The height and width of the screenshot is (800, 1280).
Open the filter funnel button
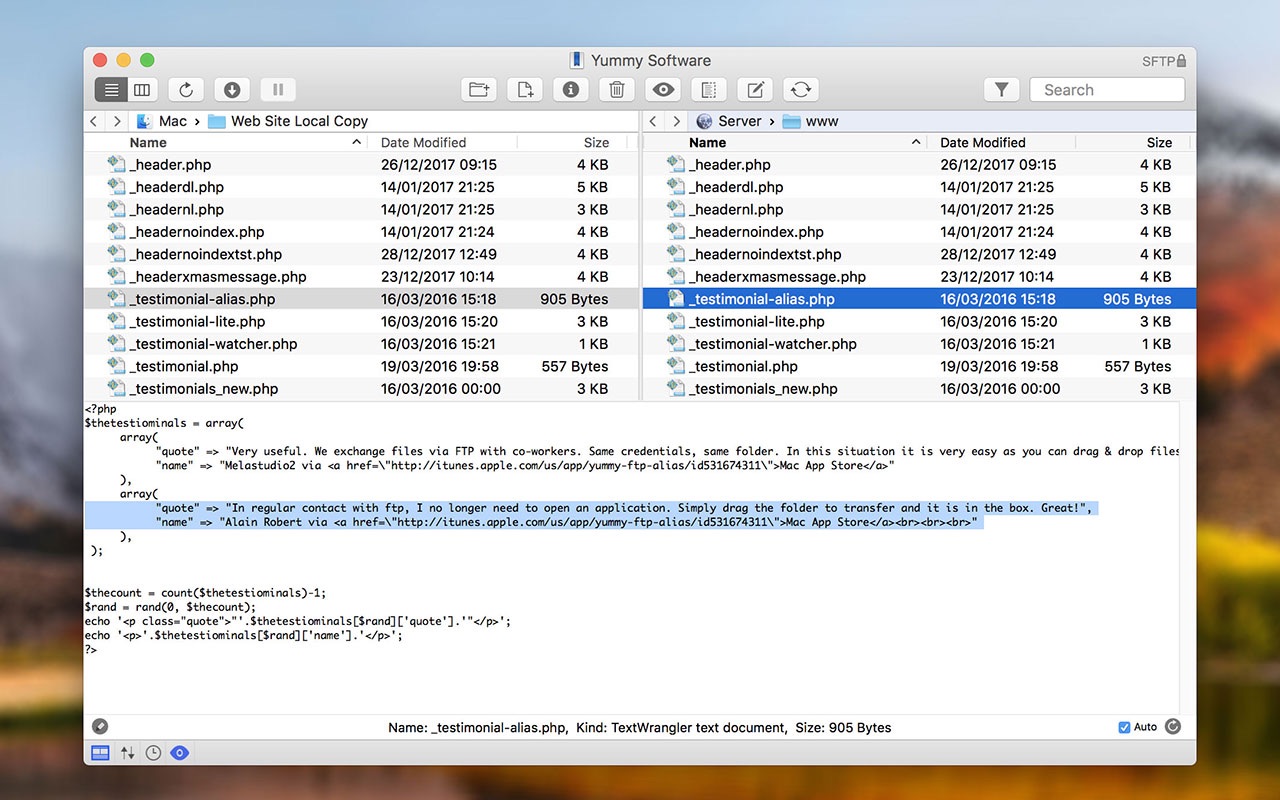[x=1001, y=90]
